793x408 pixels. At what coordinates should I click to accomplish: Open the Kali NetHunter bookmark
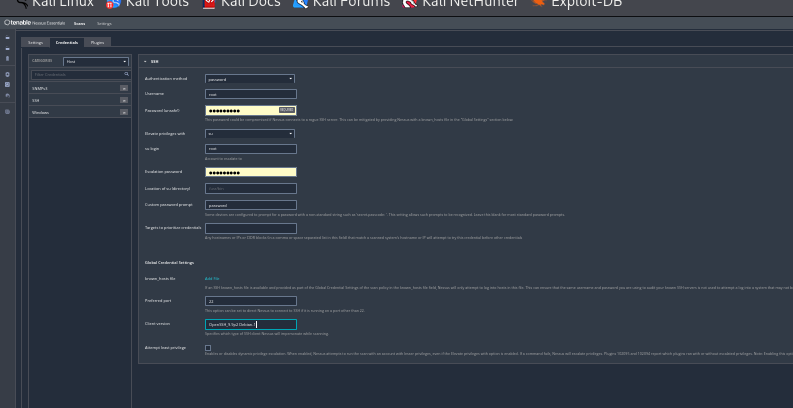click(x=460, y=4)
